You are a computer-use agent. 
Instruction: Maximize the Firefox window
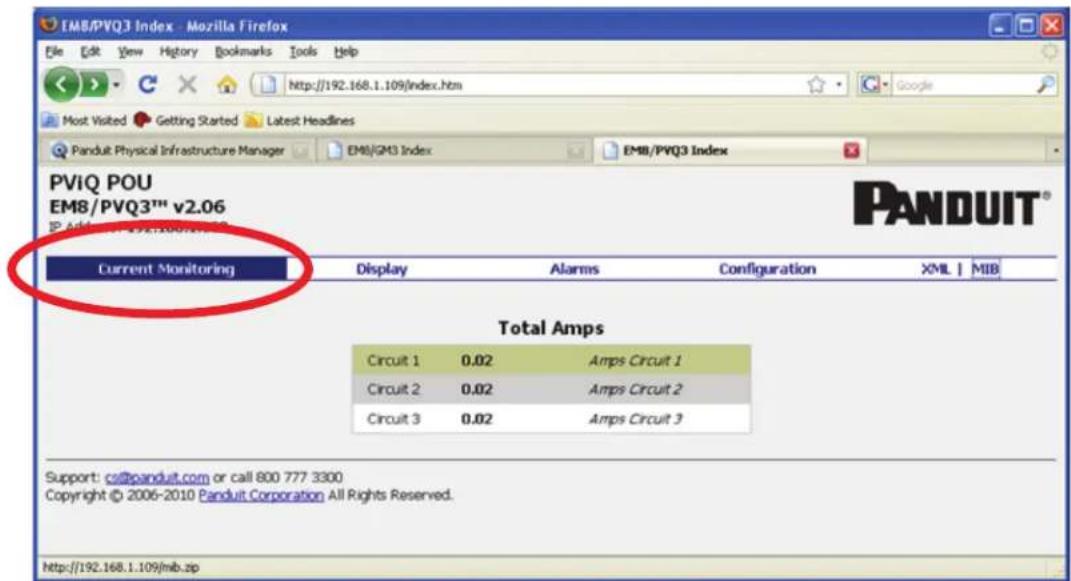[x=1026, y=26]
